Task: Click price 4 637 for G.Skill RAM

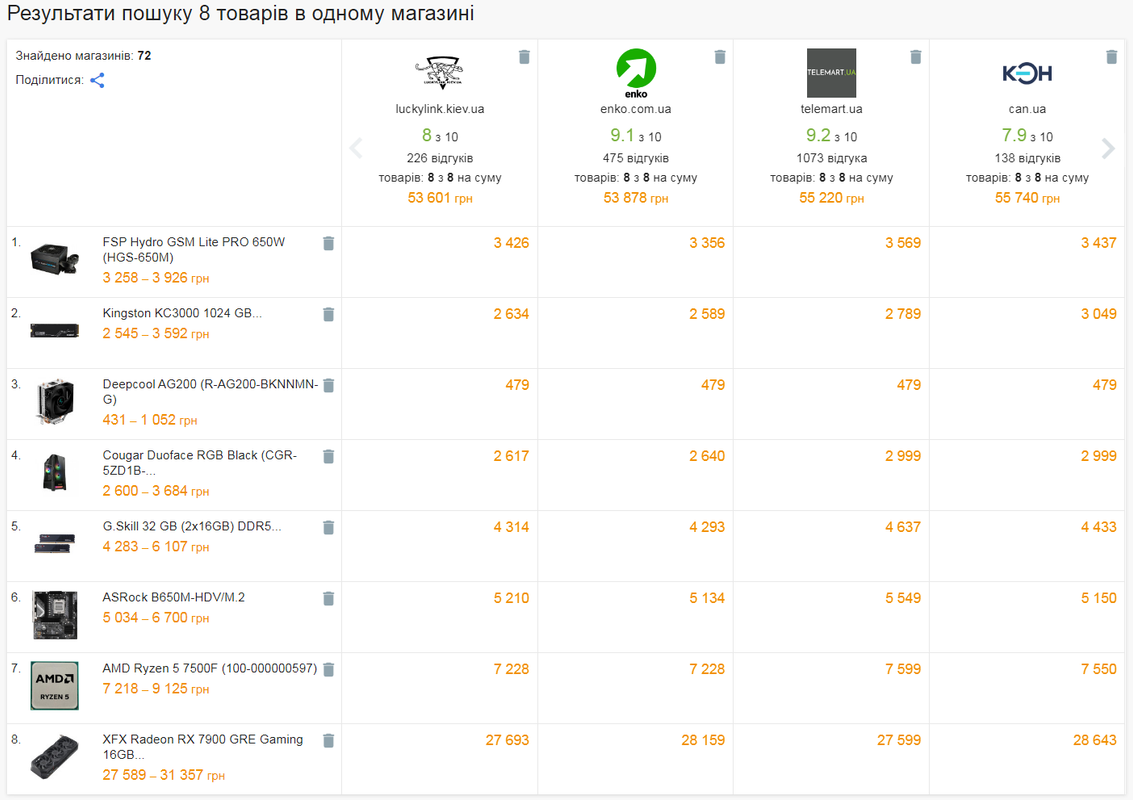Action: [902, 528]
